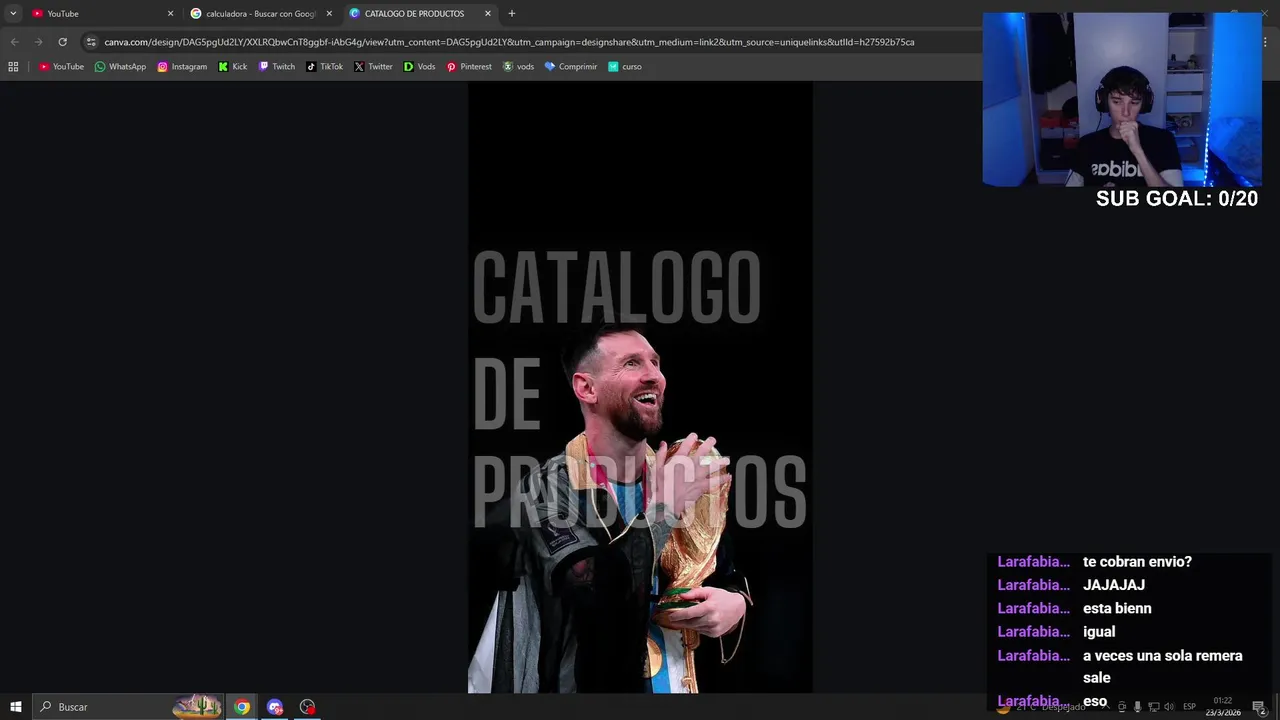The height and width of the screenshot is (720, 1280).
Task: Click the microphone tray icon
Action: tap(1137, 707)
